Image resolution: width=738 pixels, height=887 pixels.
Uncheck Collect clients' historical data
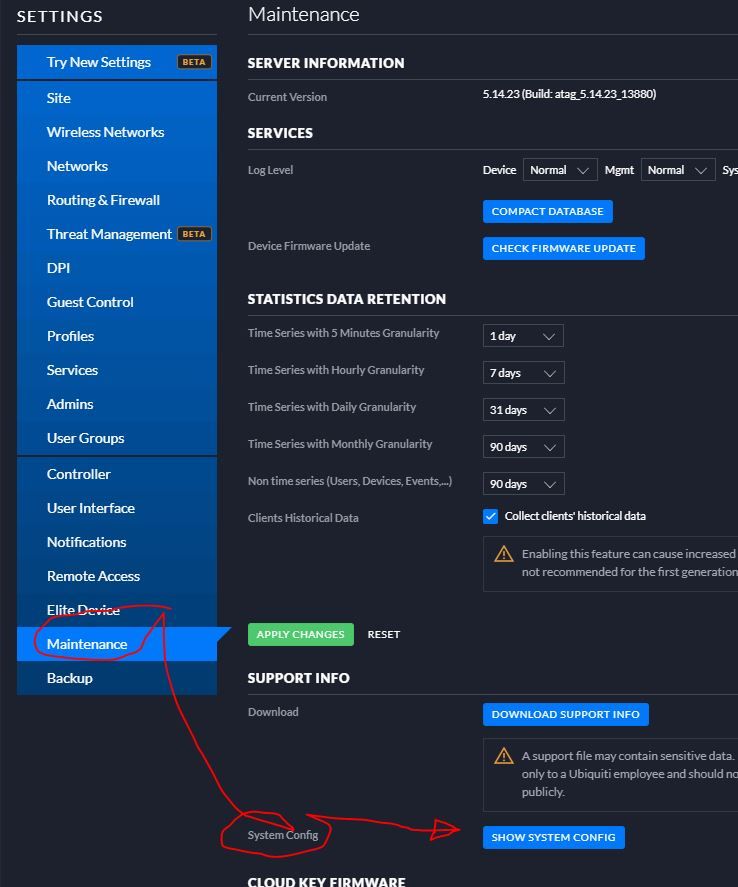pos(490,516)
